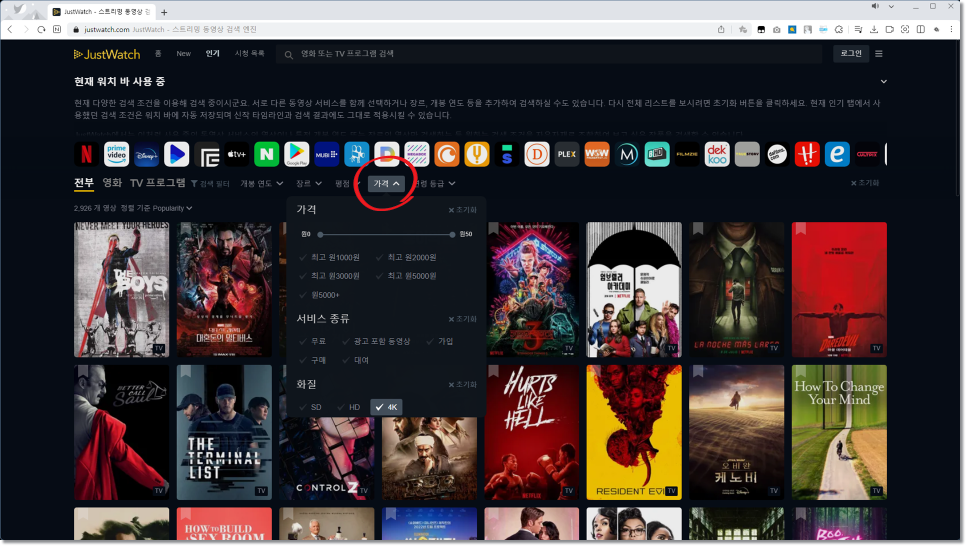This screenshot has width=966, height=546.
Task: Click the browser screenshot camera icon
Action: [x=776, y=29]
